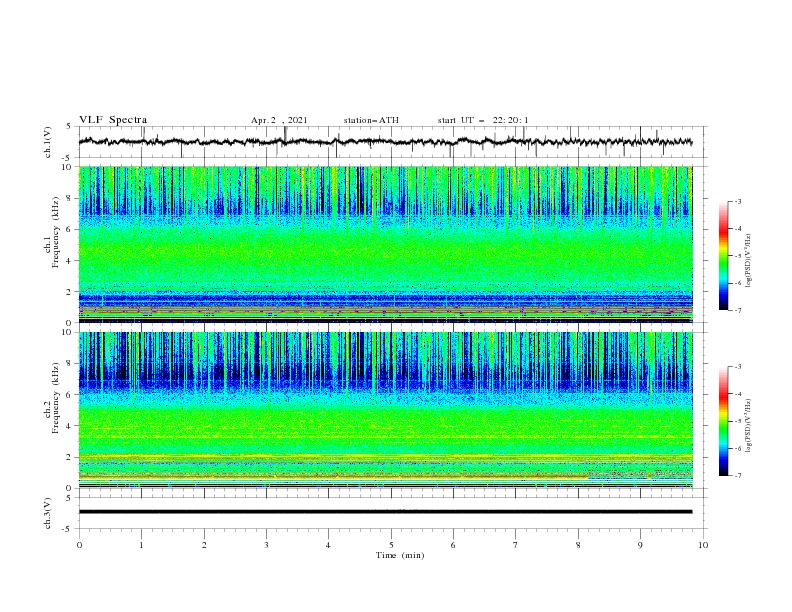Click the '7' tick on Time axis
Screen dimensions: 792x612
[516, 545]
